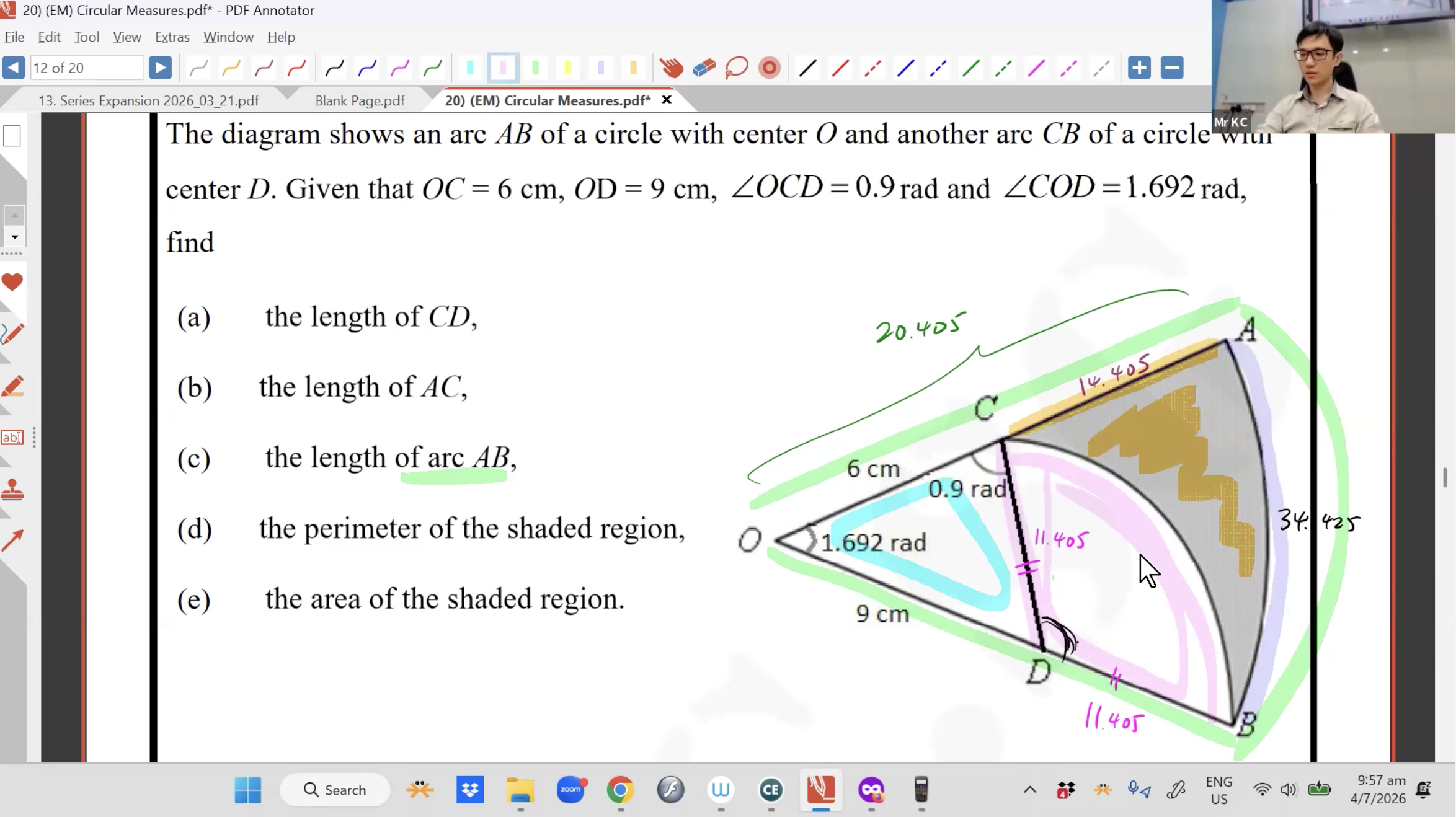Switch to Blank Page.pdf tab
This screenshot has height=817, width=1456.
pos(360,100)
